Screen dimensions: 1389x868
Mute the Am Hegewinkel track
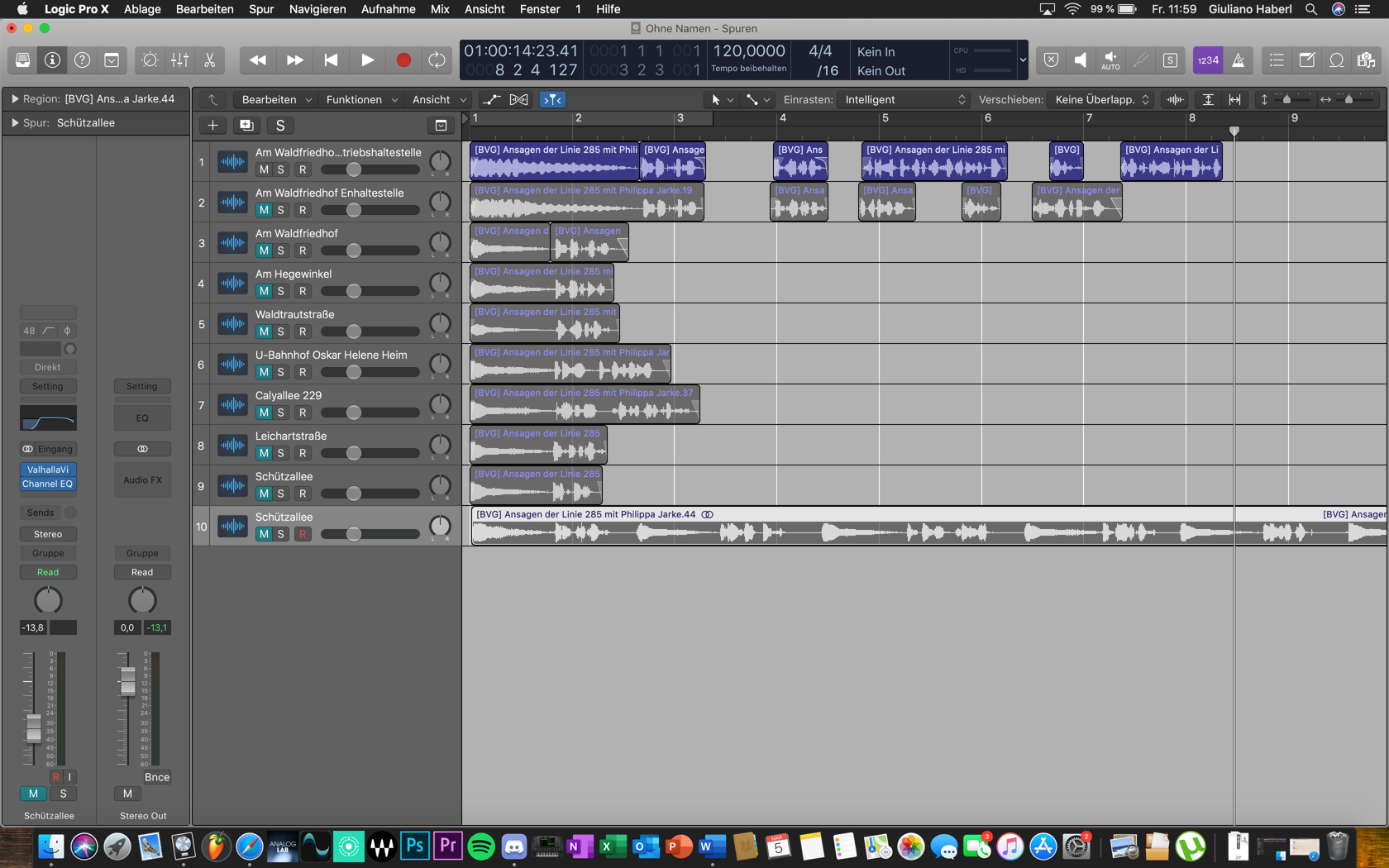(264, 291)
